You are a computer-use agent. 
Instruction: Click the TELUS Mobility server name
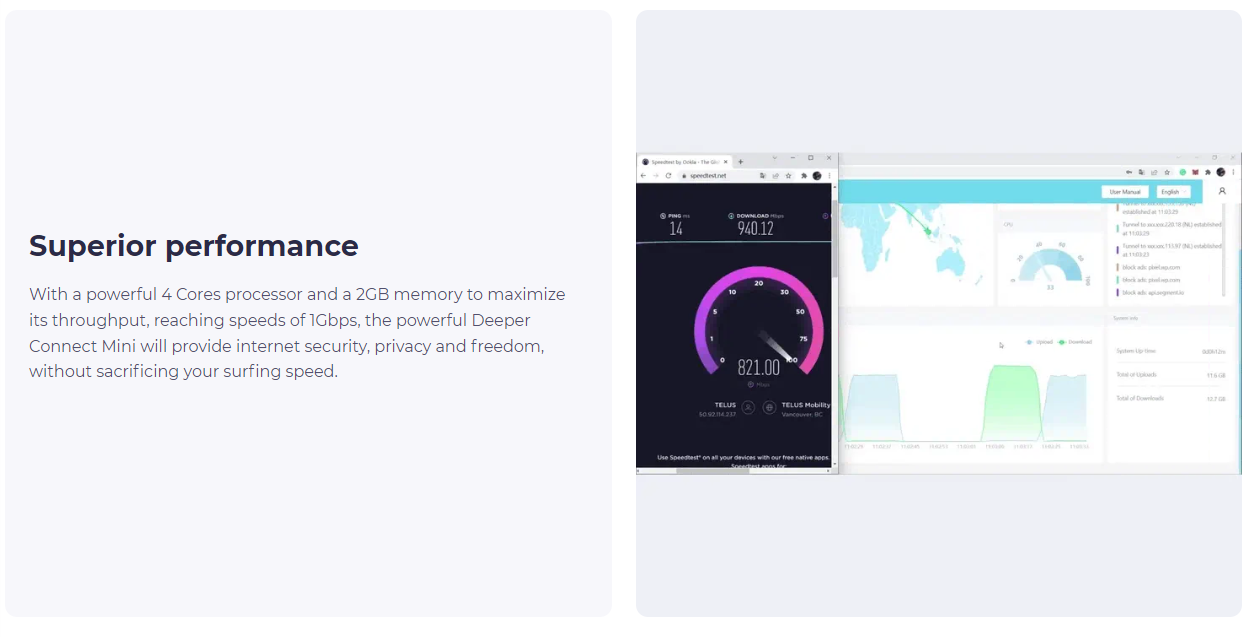click(x=806, y=405)
